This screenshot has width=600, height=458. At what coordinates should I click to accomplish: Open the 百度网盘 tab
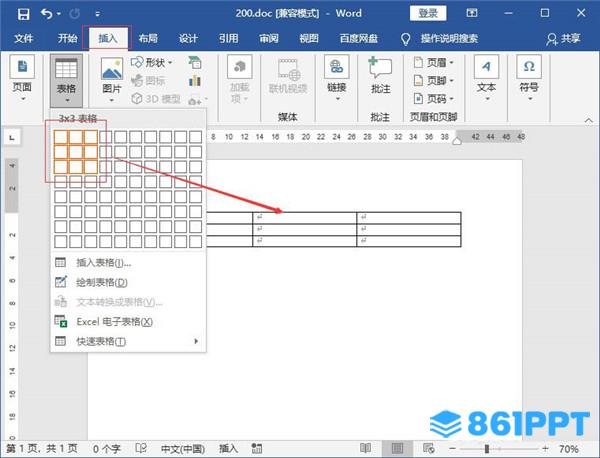point(359,38)
